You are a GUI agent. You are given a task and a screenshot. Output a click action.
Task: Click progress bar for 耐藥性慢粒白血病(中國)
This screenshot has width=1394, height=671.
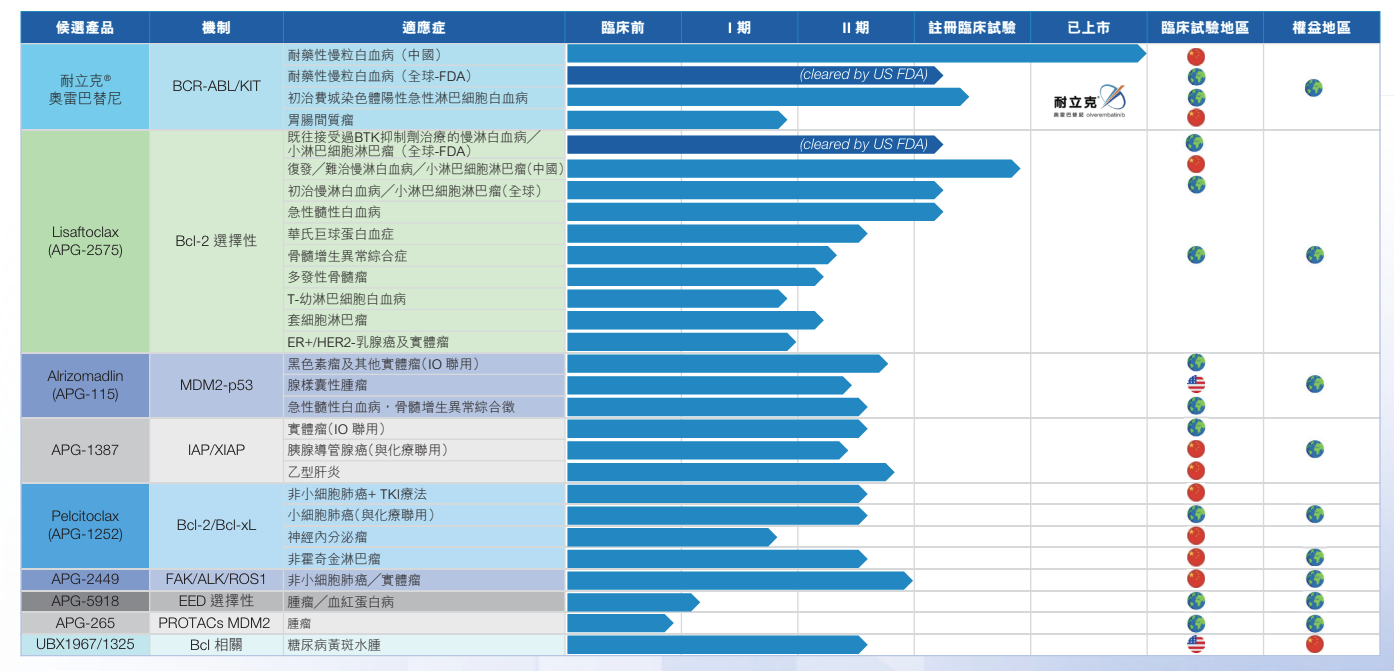(x=856, y=54)
